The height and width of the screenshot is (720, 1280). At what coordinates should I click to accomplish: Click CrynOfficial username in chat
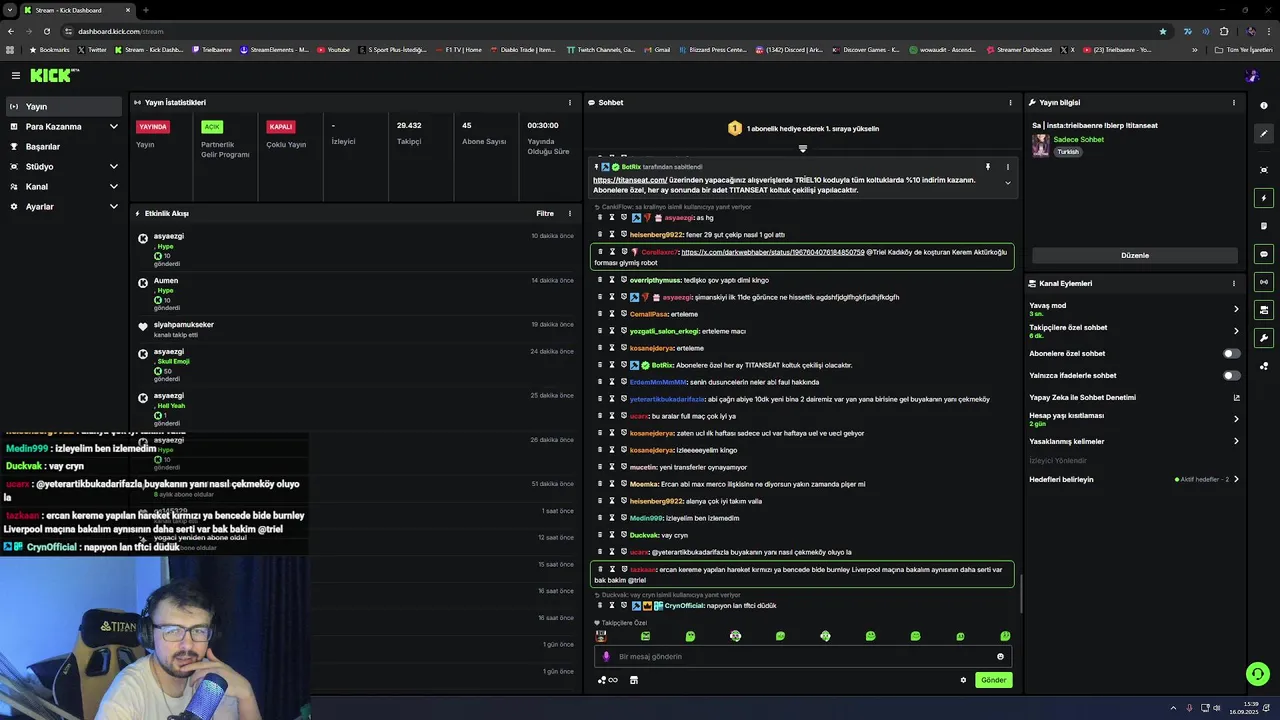(685, 606)
